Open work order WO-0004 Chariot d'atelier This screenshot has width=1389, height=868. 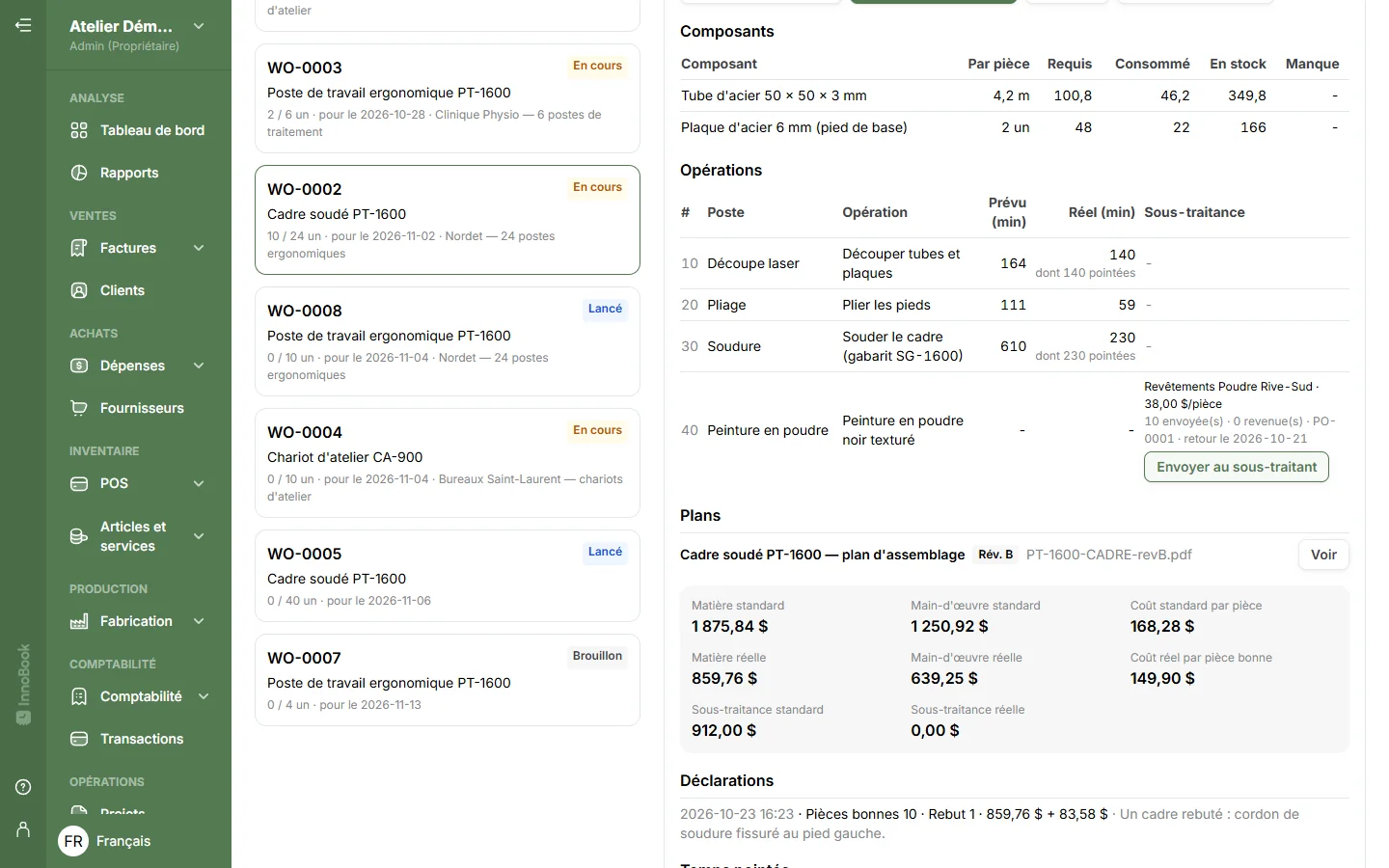[448, 463]
